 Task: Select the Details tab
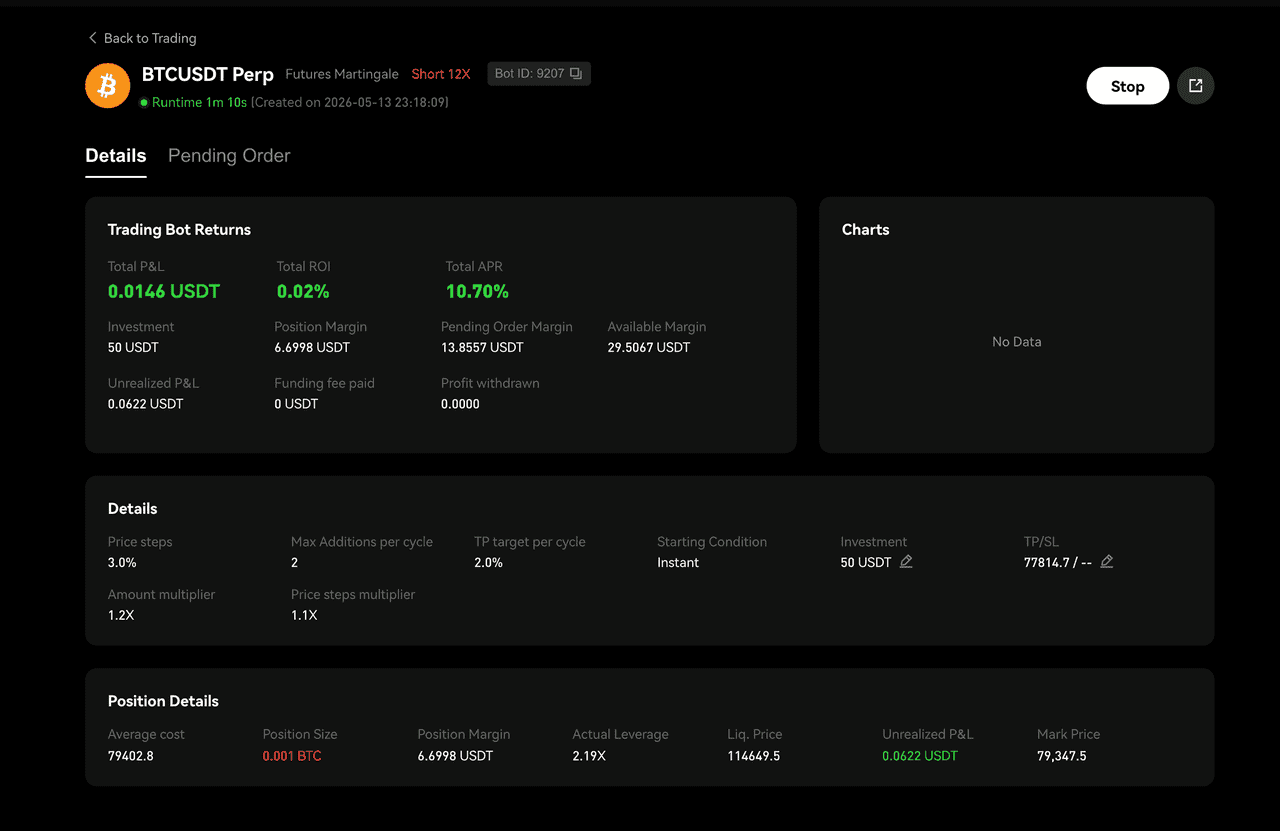click(116, 156)
